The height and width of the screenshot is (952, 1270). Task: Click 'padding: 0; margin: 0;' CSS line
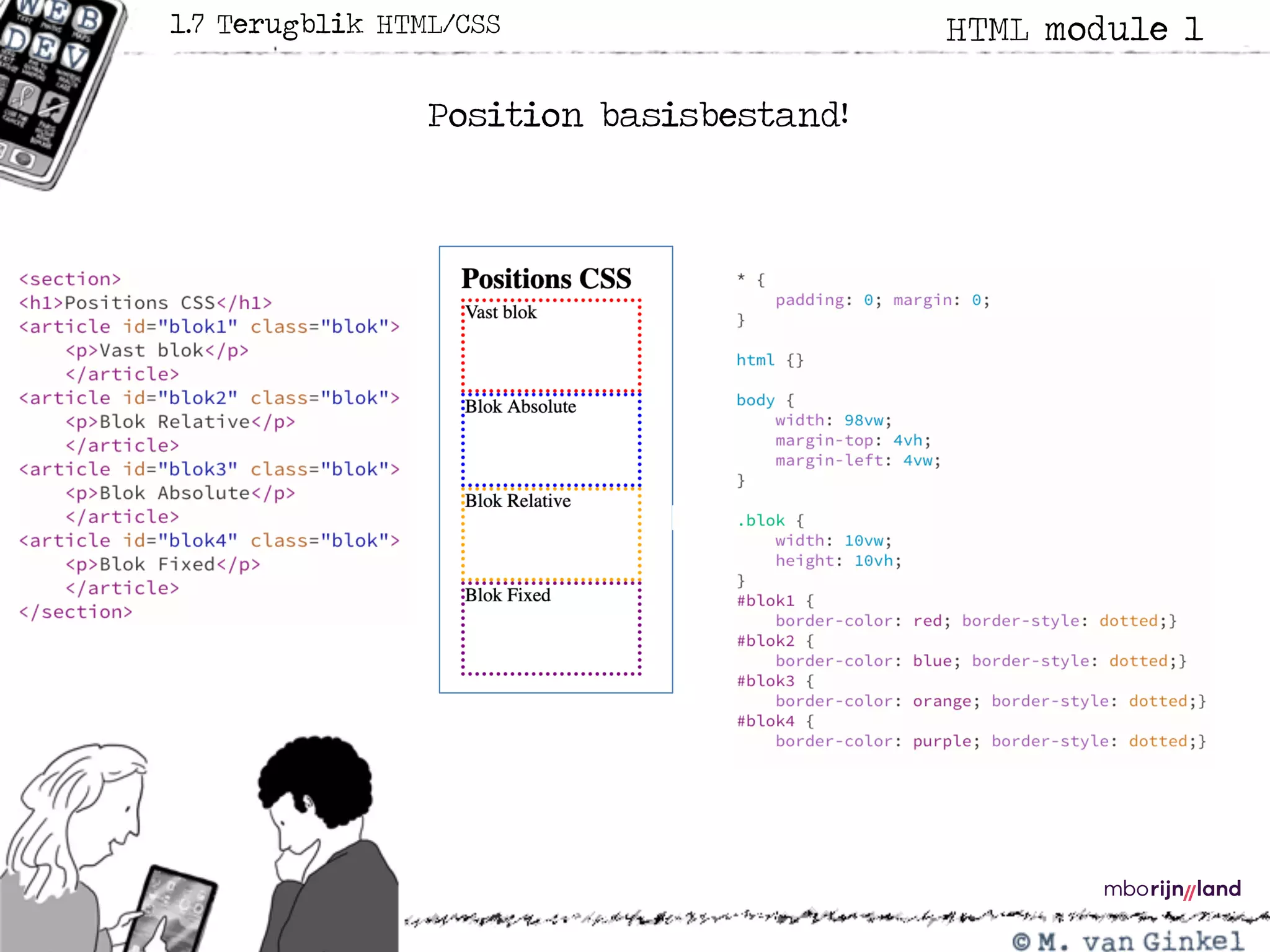pyautogui.click(x=882, y=300)
